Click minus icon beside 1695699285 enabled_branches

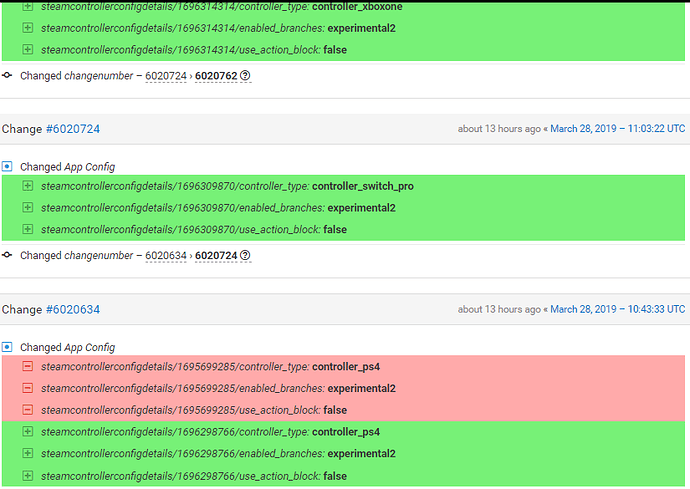coord(28,388)
